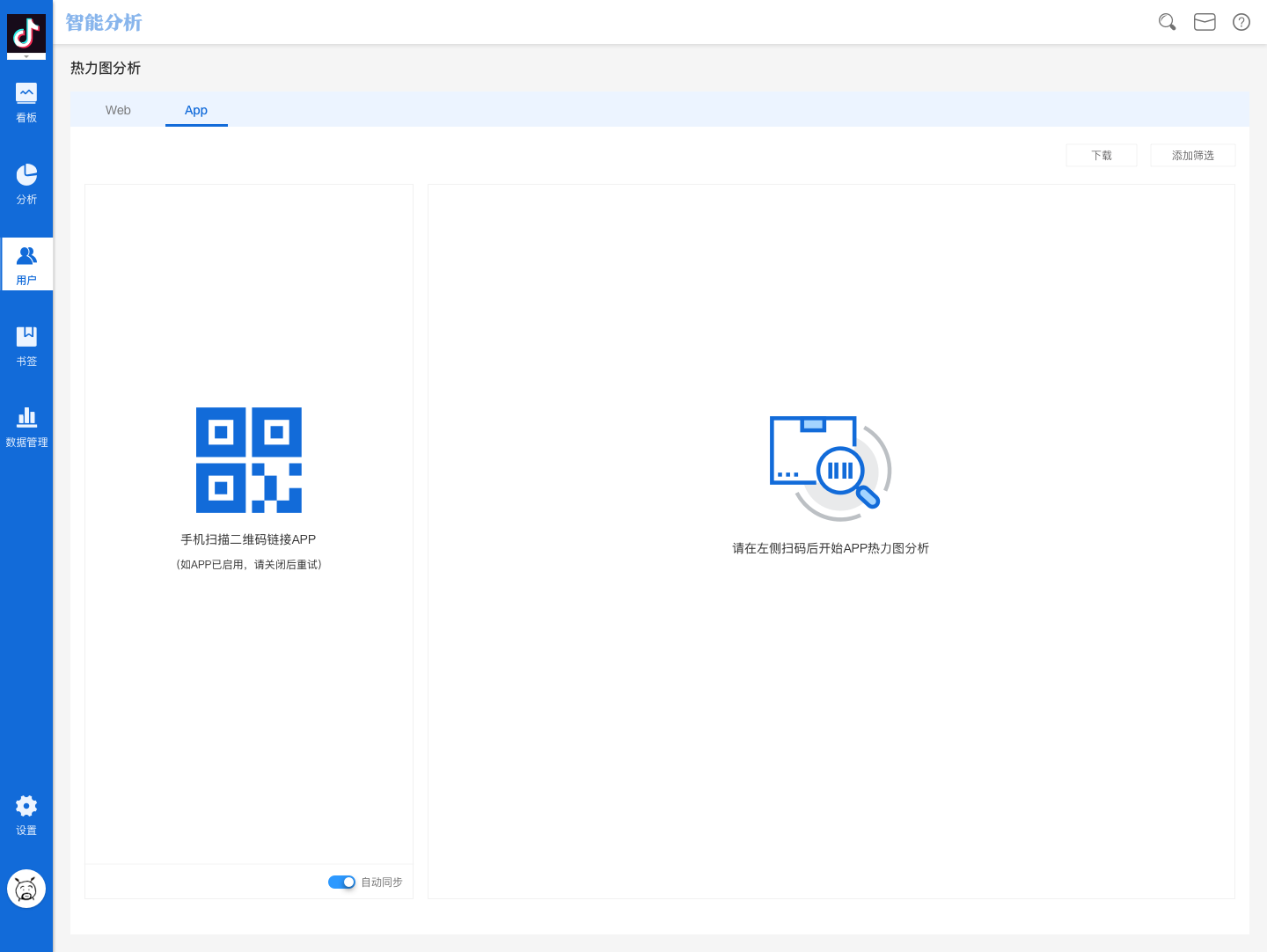Click the 下载 download button
The height and width of the screenshot is (952, 1267).
click(x=1102, y=155)
